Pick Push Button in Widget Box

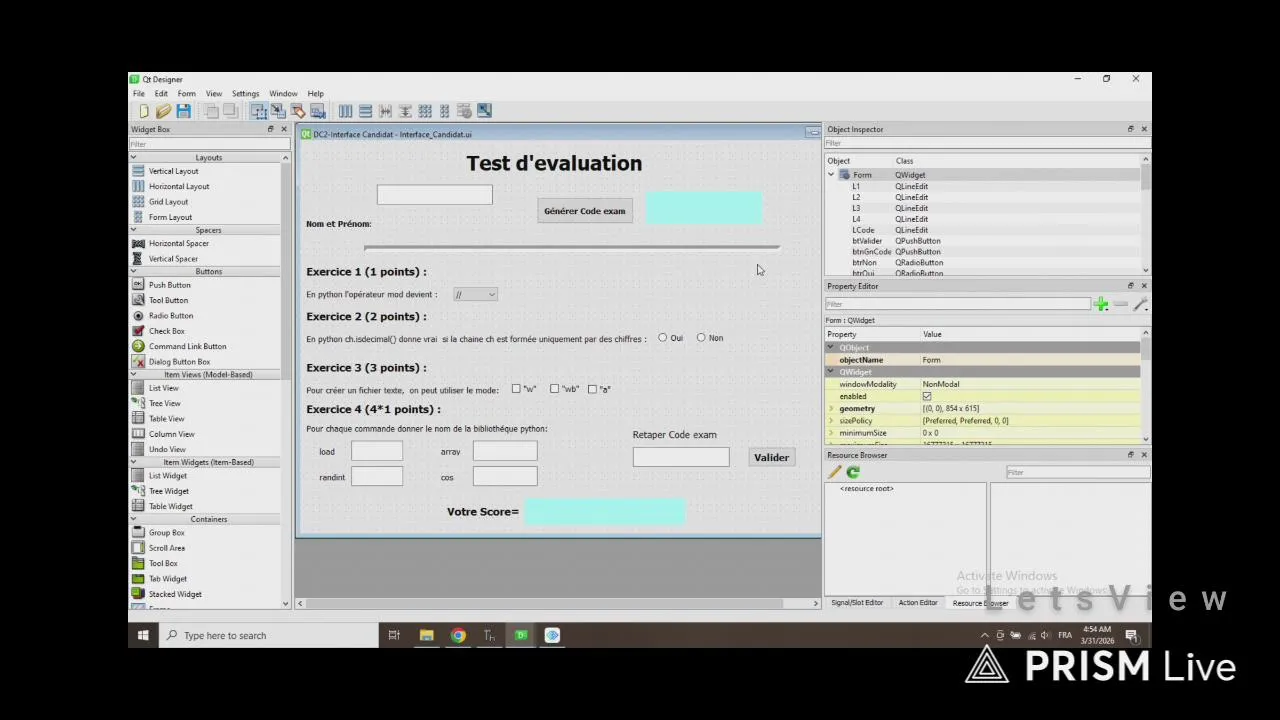pos(169,285)
